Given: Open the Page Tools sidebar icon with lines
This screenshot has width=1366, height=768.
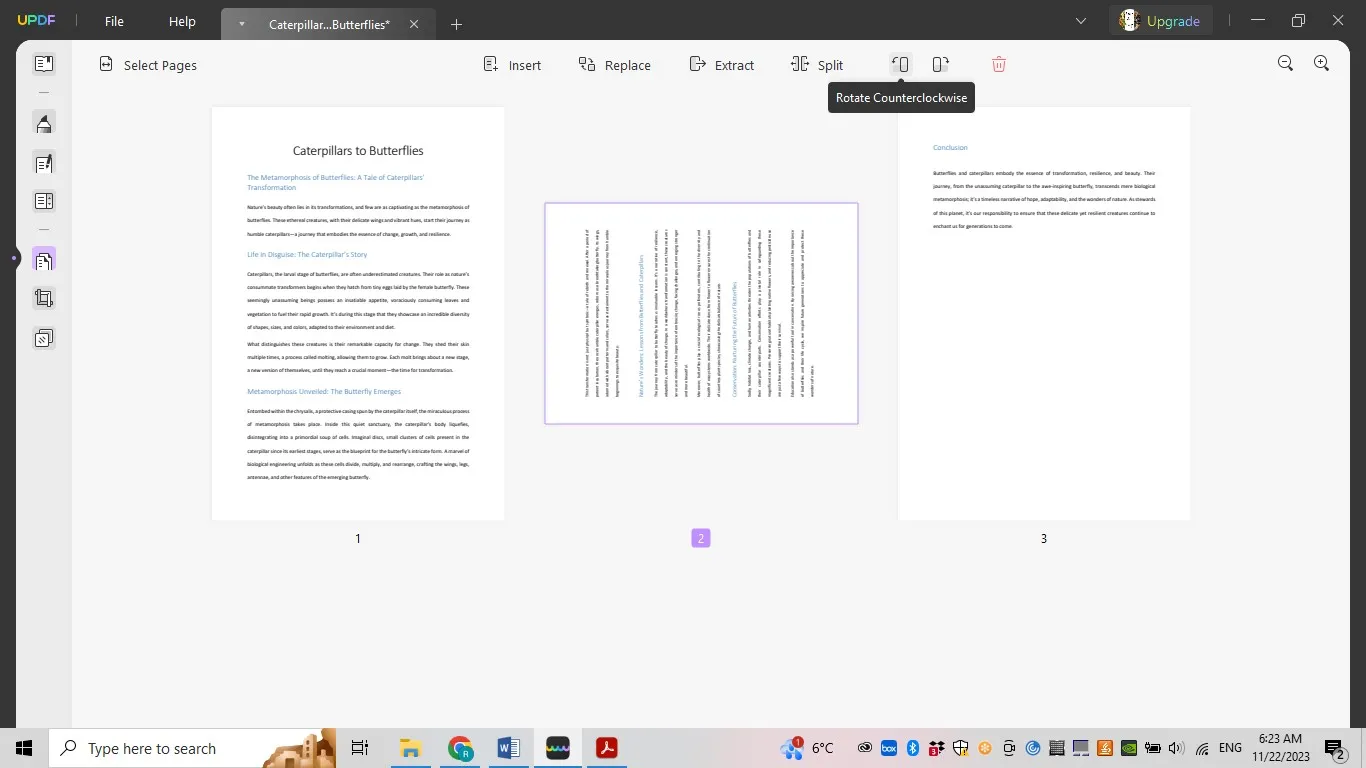Looking at the screenshot, I should click(44, 201).
